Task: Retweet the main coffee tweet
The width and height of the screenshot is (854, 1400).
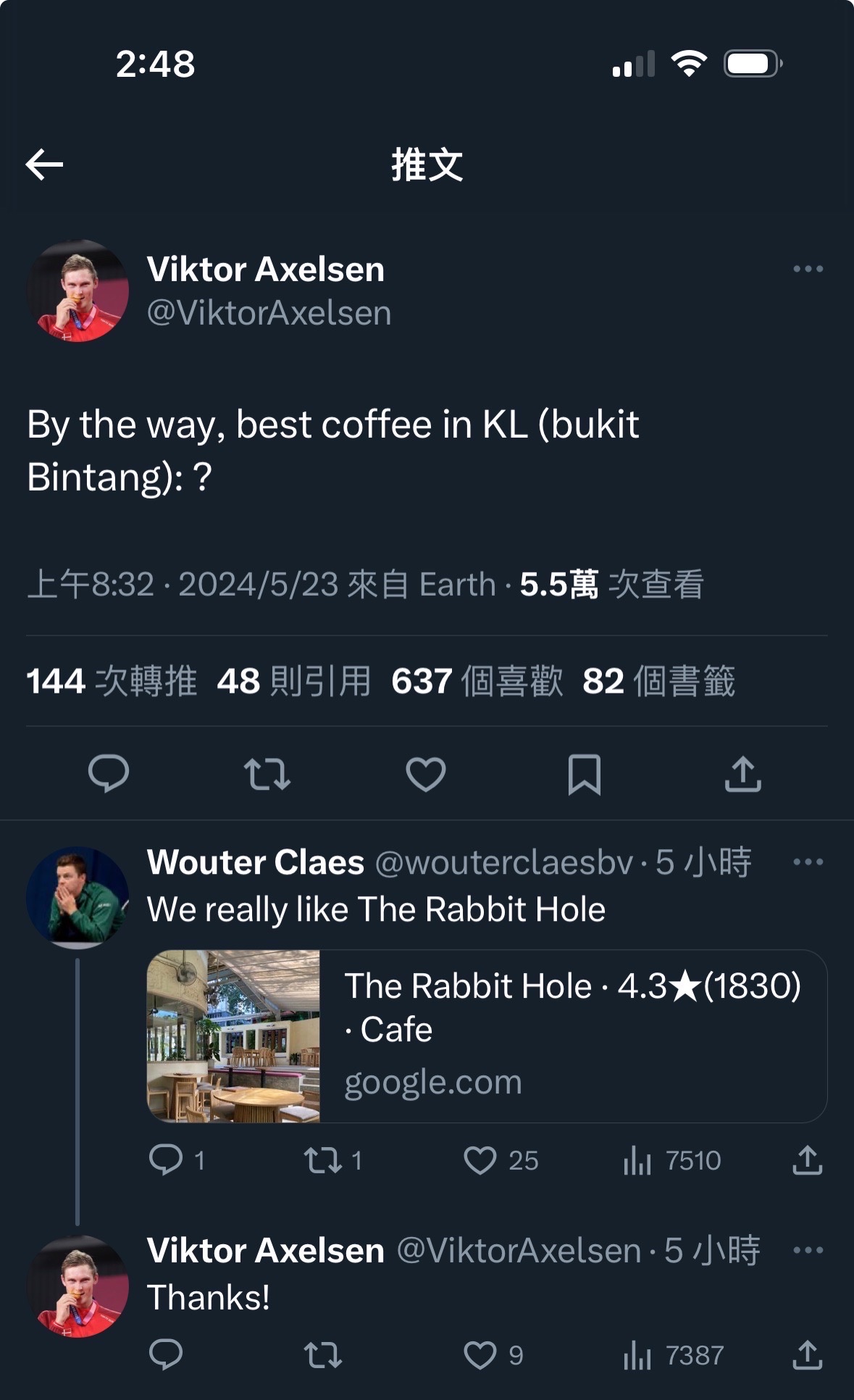Action: coord(267,773)
